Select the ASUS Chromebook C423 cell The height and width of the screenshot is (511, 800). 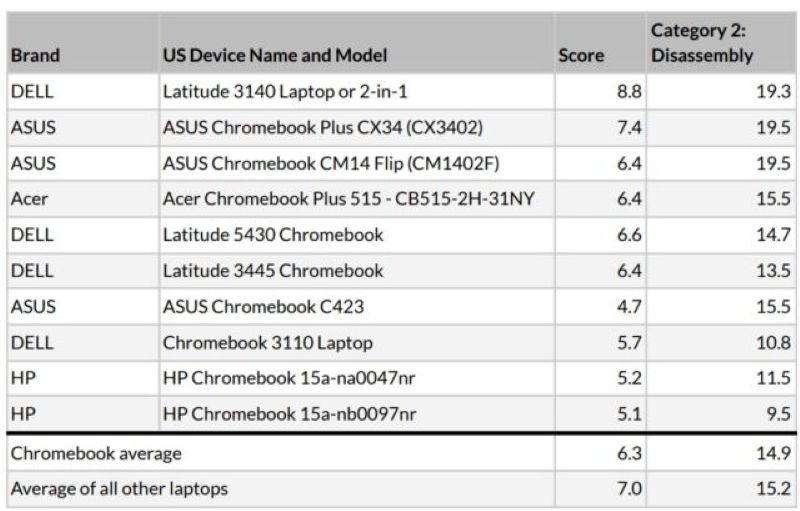coord(263,307)
